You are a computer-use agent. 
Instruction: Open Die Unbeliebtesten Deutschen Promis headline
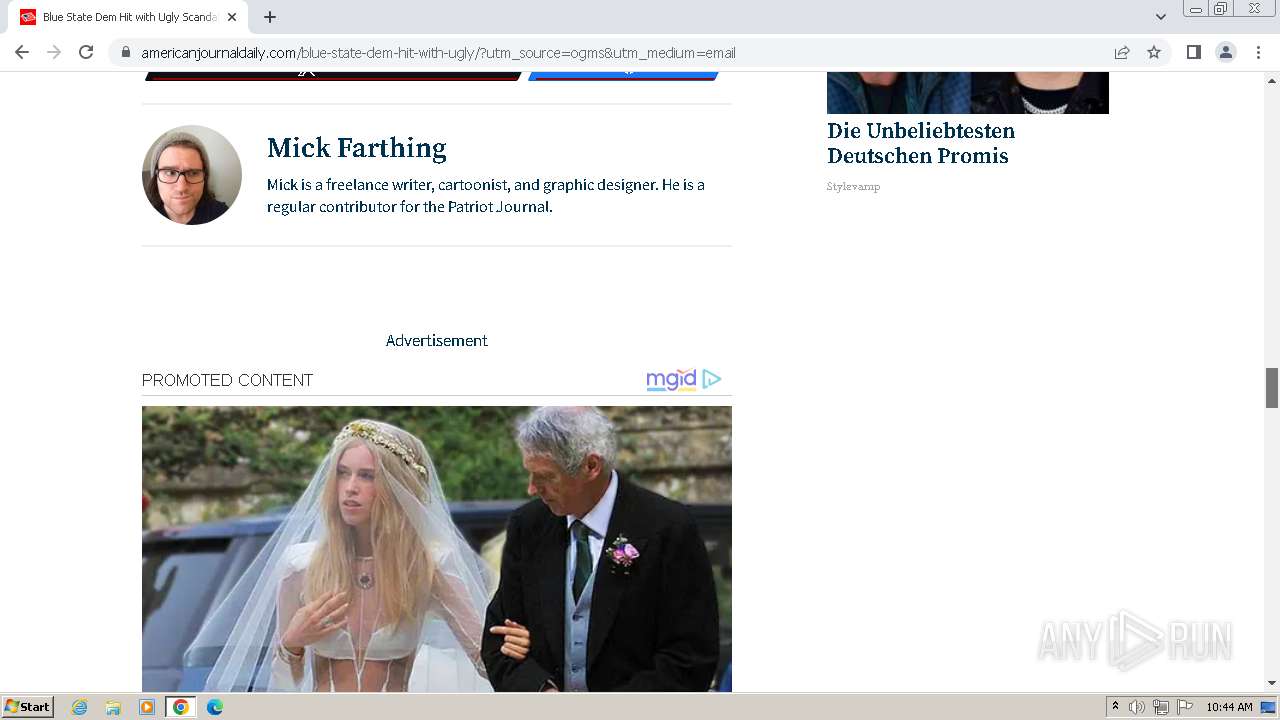(x=920, y=143)
